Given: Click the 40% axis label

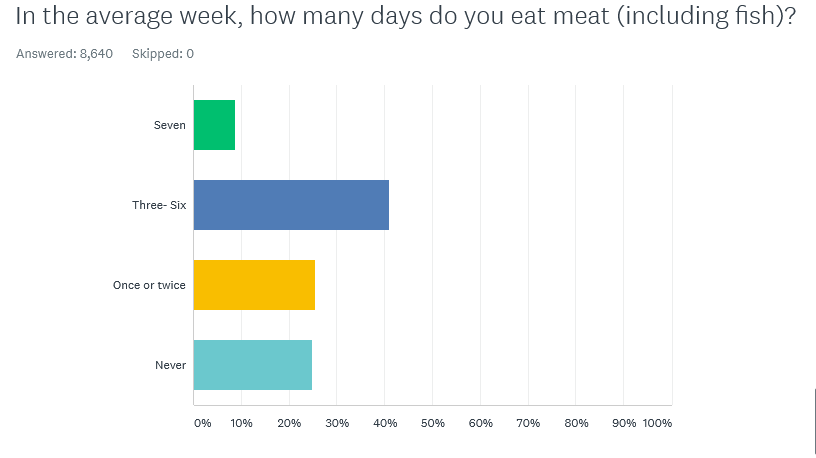Looking at the screenshot, I should point(385,423).
